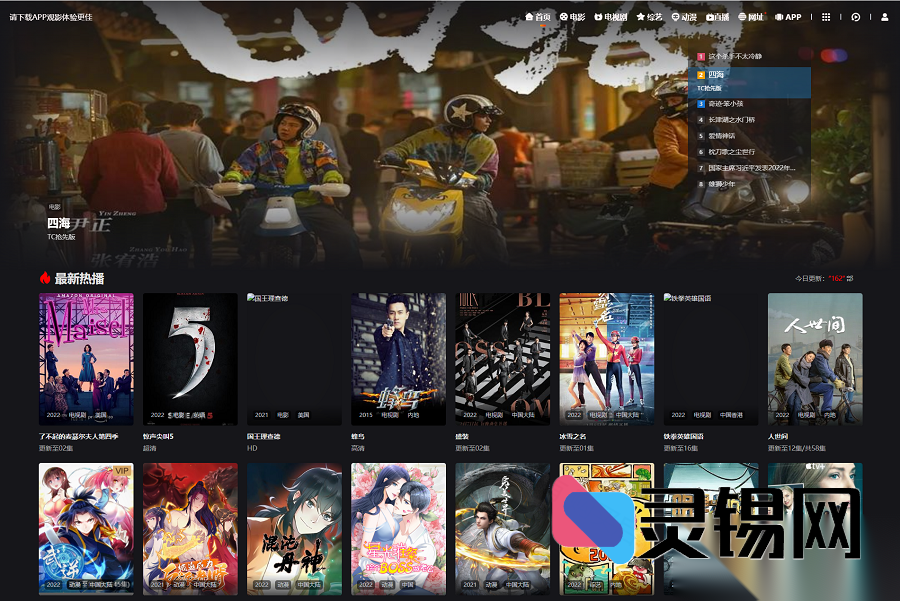Go to the 综艺 variety shows section
This screenshot has height=601, width=900.
tap(649, 17)
